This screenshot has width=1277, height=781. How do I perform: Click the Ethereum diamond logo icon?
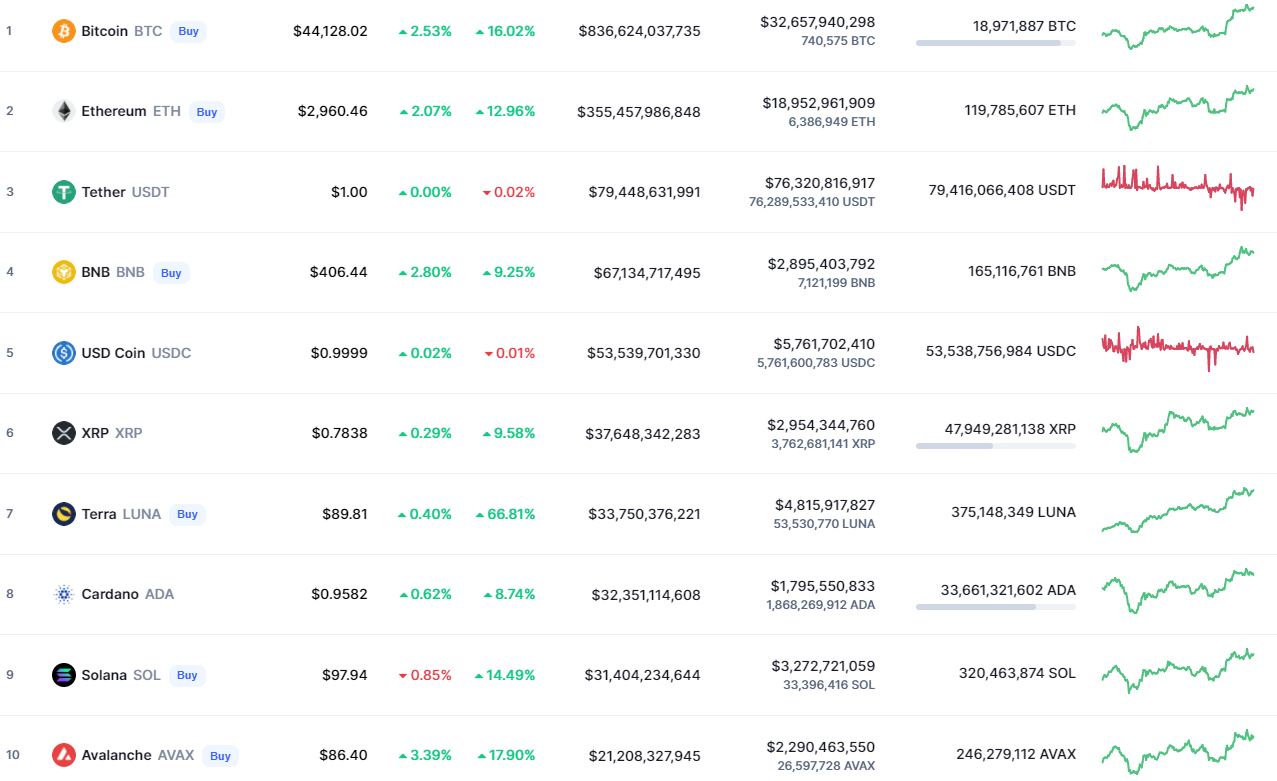point(64,111)
